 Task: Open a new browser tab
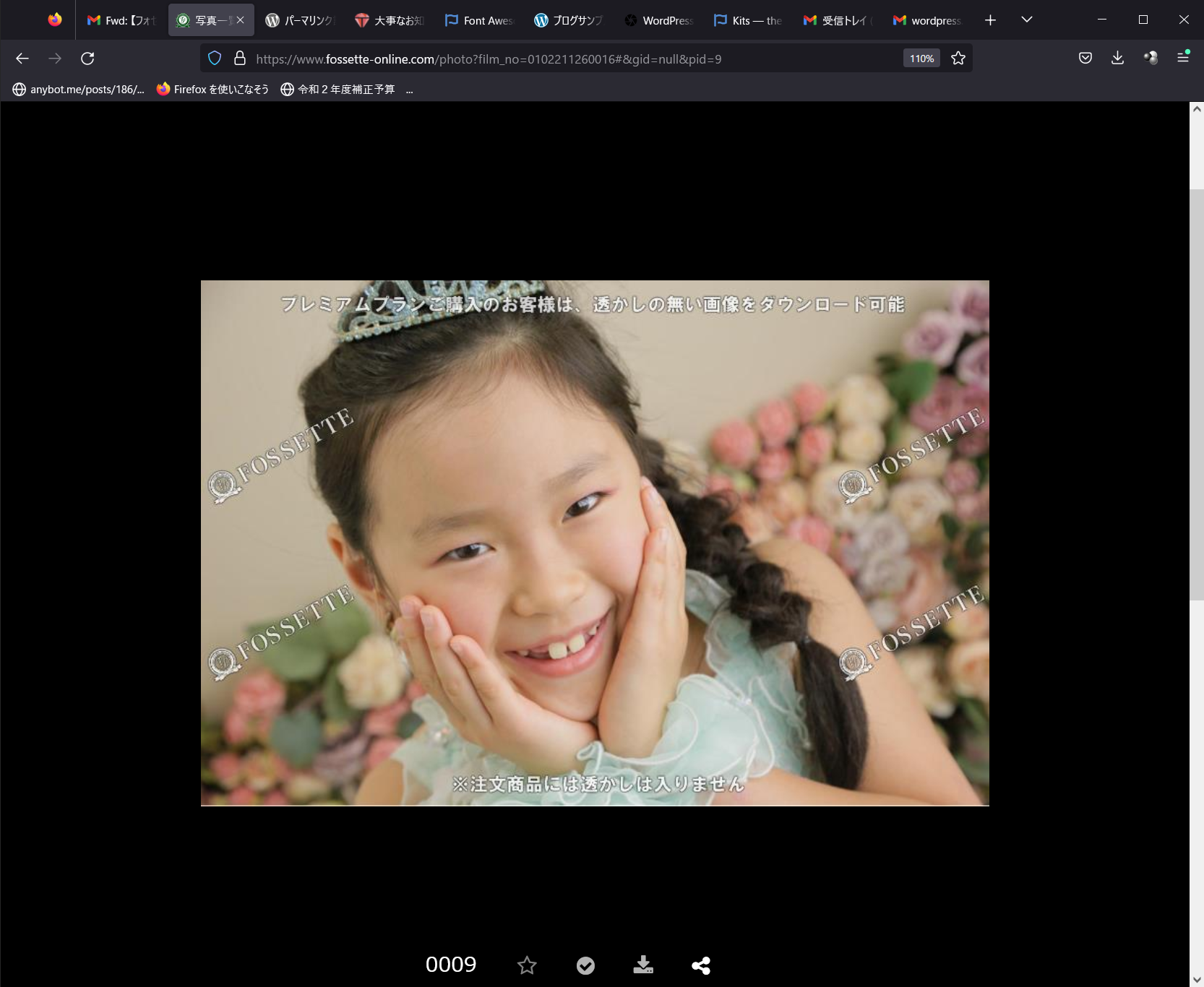[x=990, y=20]
